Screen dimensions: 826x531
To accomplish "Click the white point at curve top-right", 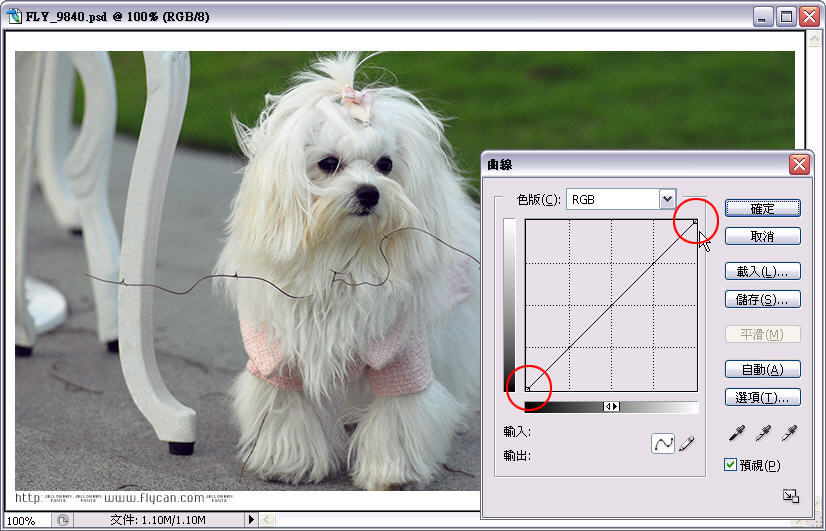I will tap(695, 222).
